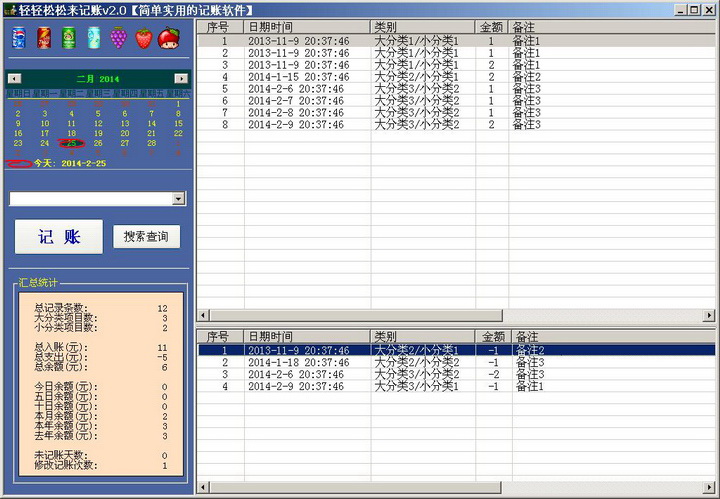Click the app icon in title bar
The height and width of the screenshot is (499, 720).
pos(10,10)
